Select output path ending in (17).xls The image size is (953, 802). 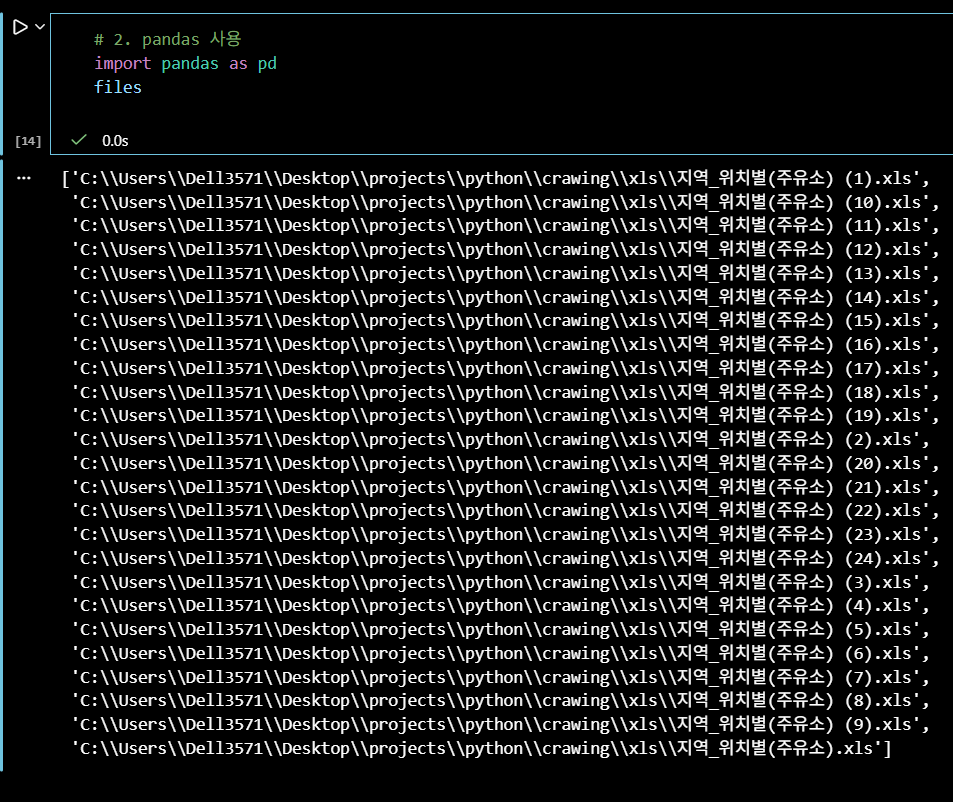coord(506,368)
